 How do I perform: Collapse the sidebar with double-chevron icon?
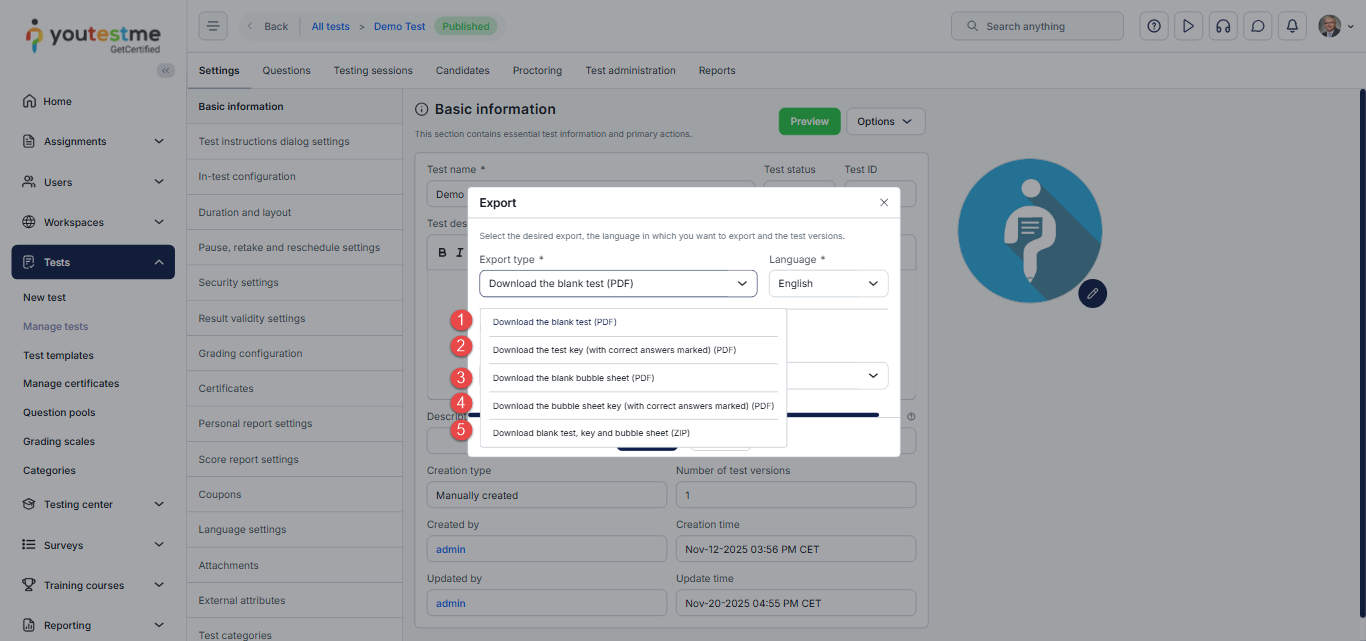point(166,70)
